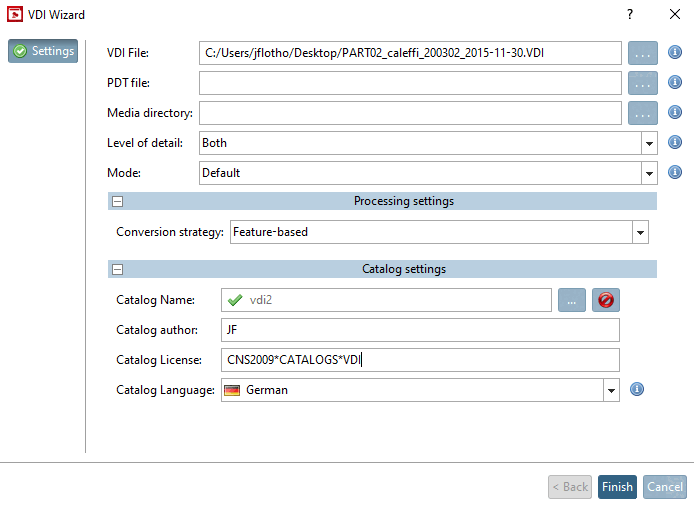Open the Mode info icon

point(675,173)
